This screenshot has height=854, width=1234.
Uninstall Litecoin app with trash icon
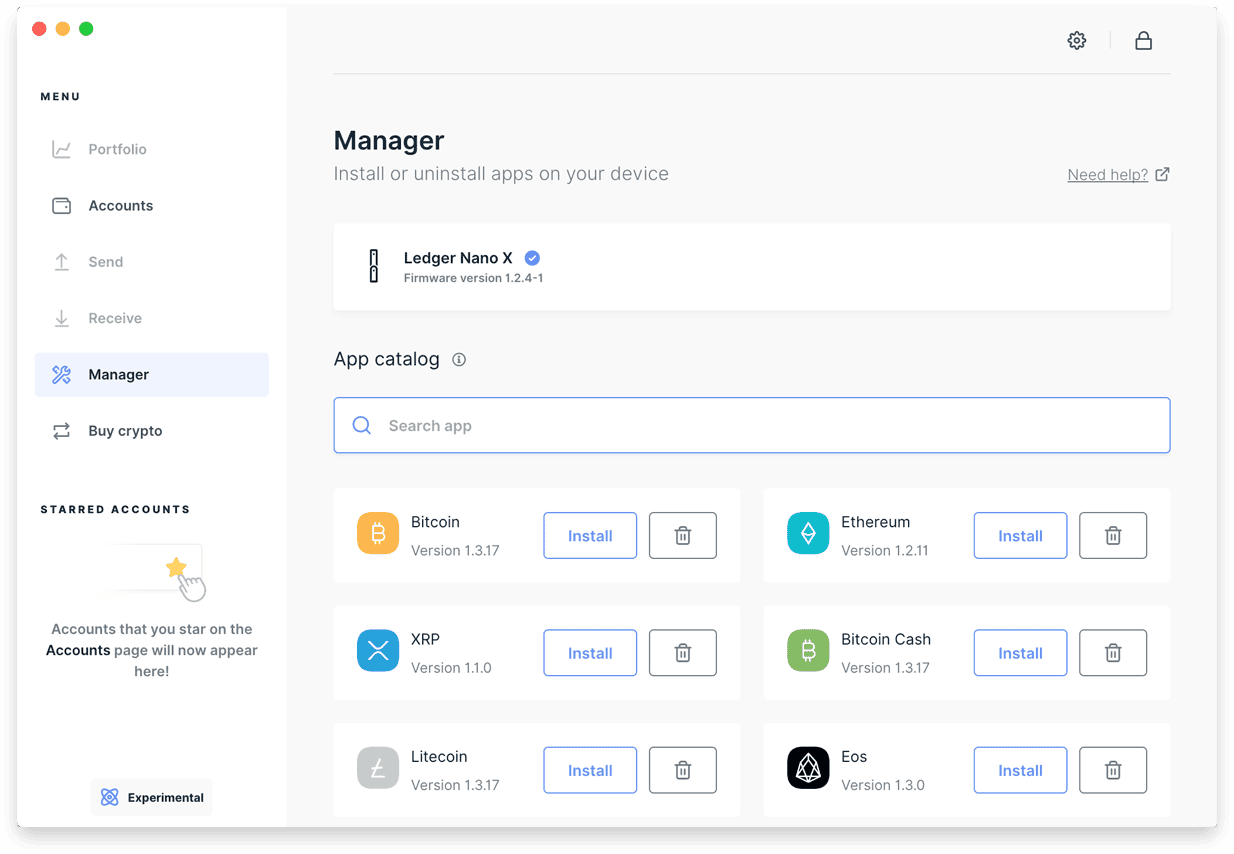(683, 770)
